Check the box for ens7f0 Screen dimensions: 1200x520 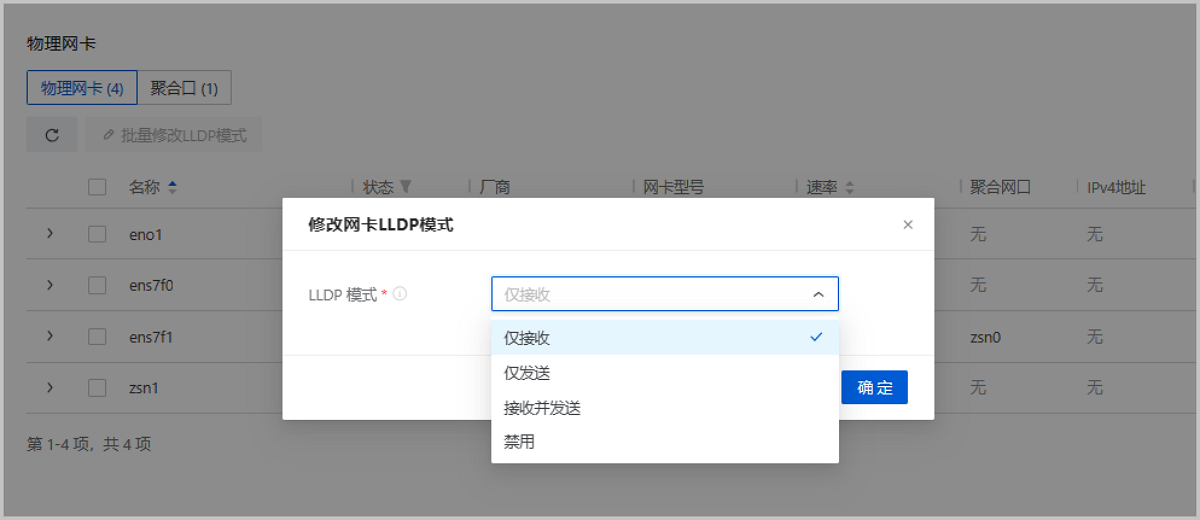pos(97,285)
